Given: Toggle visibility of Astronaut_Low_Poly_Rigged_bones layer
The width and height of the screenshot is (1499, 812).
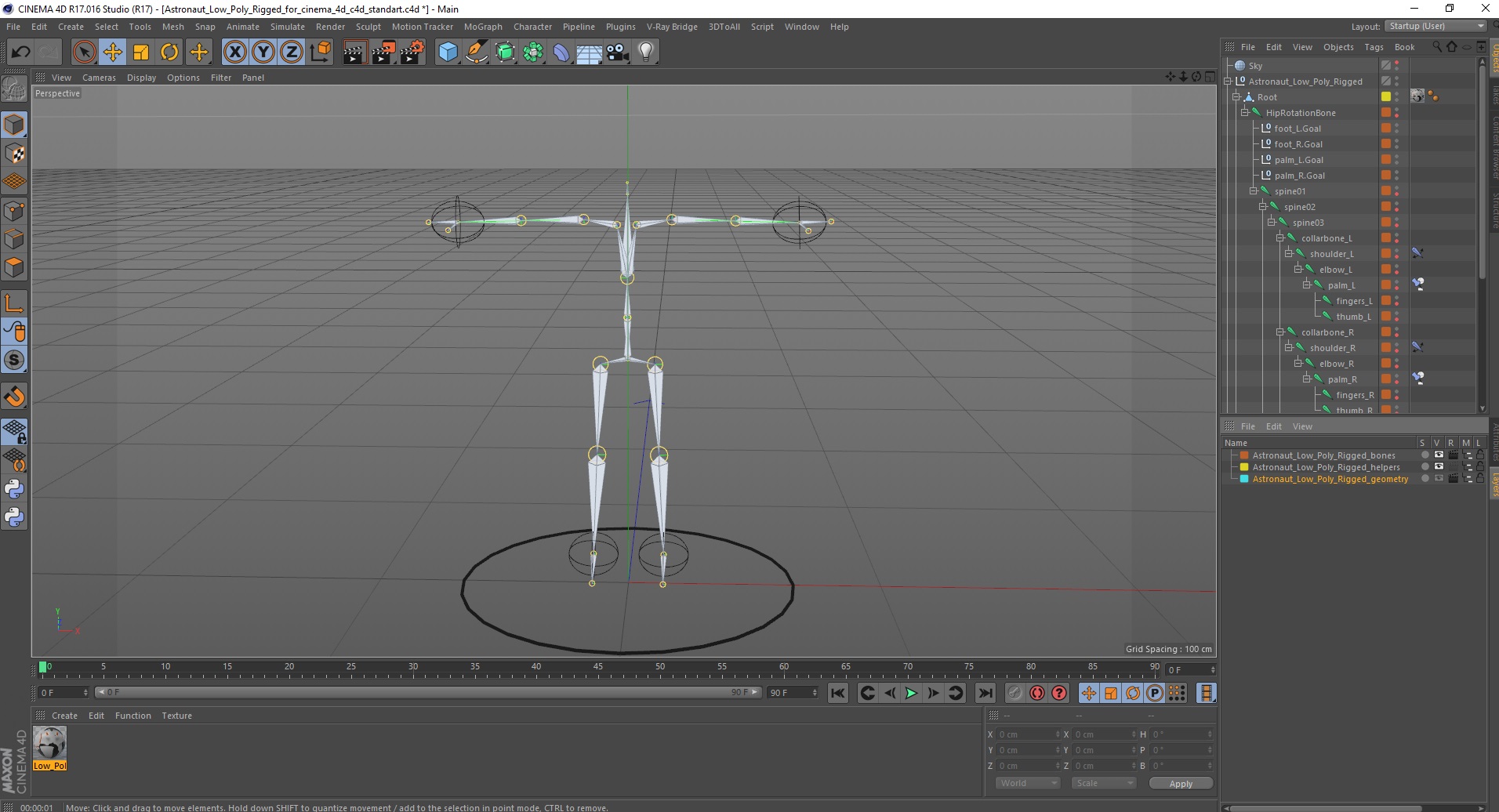Looking at the screenshot, I should point(1439,455).
